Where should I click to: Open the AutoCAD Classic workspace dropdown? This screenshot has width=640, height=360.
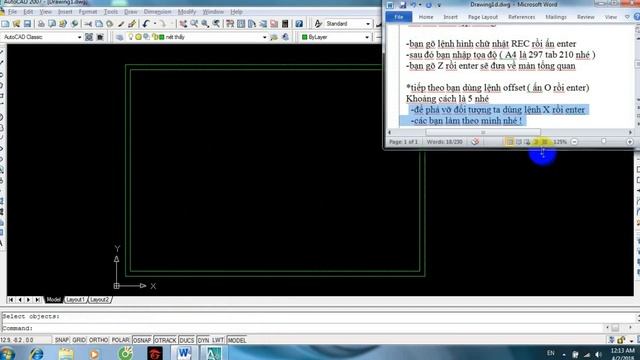click(80, 37)
